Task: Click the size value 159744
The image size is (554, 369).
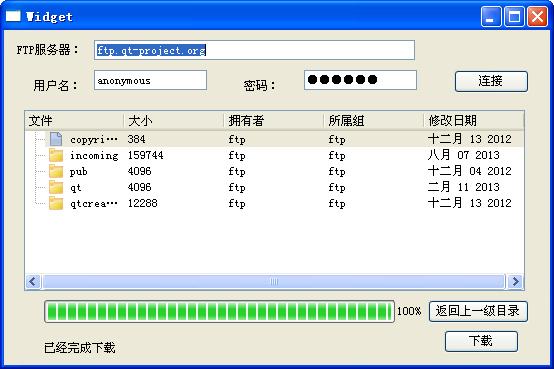Action: click(x=146, y=155)
